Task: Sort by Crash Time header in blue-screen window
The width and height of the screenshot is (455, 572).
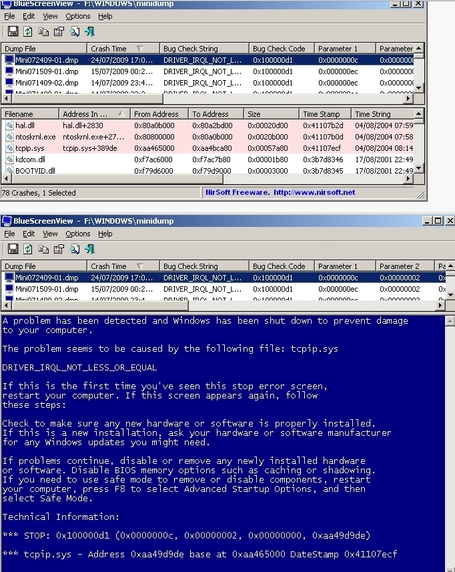Action: click(x=123, y=266)
